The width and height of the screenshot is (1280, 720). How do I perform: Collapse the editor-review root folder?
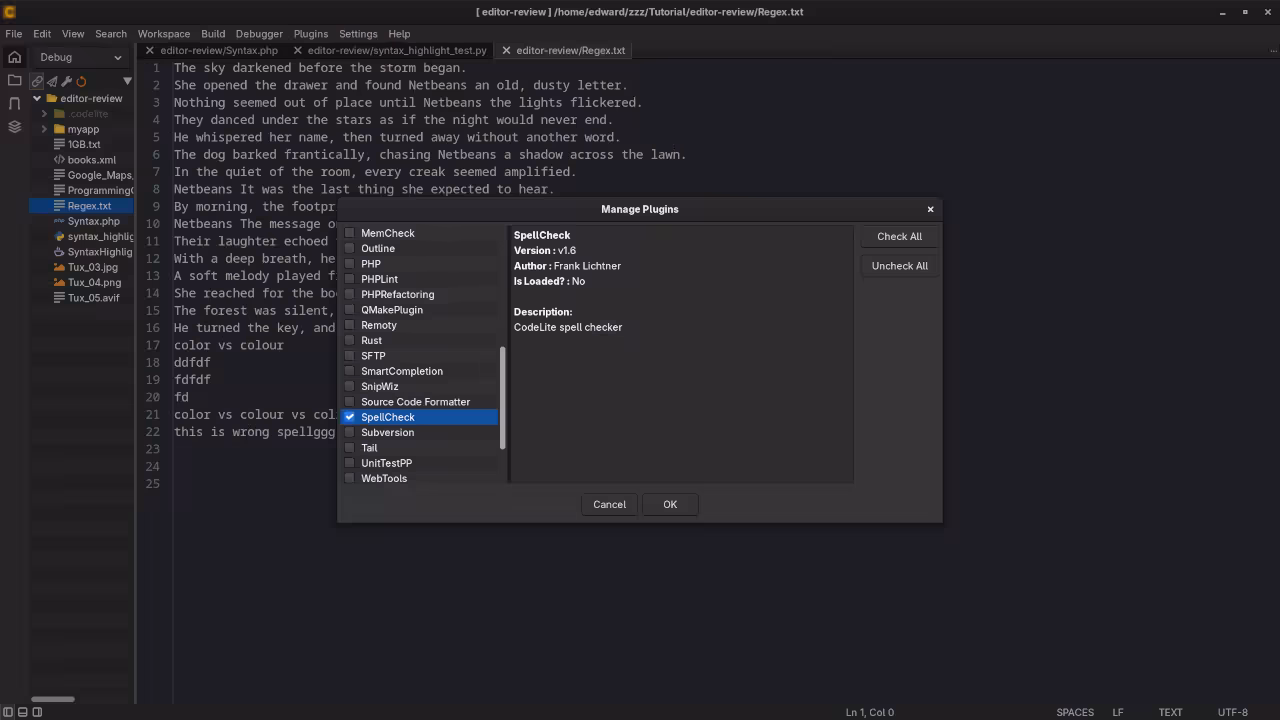pyautogui.click(x=37, y=98)
